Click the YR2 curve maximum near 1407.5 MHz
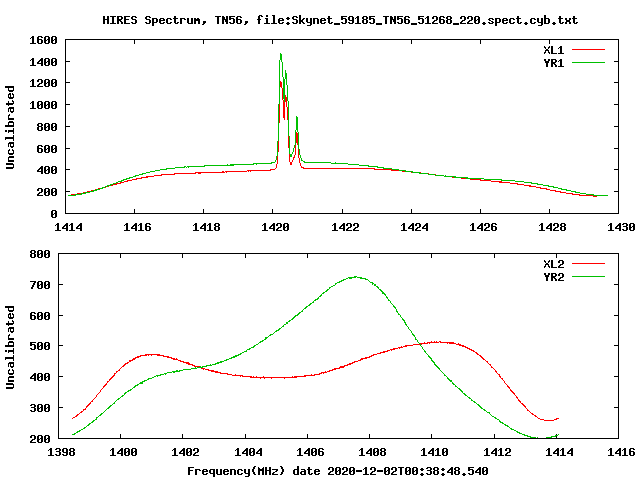Image resolution: width=640 pixels, height=480 pixels. [355, 277]
